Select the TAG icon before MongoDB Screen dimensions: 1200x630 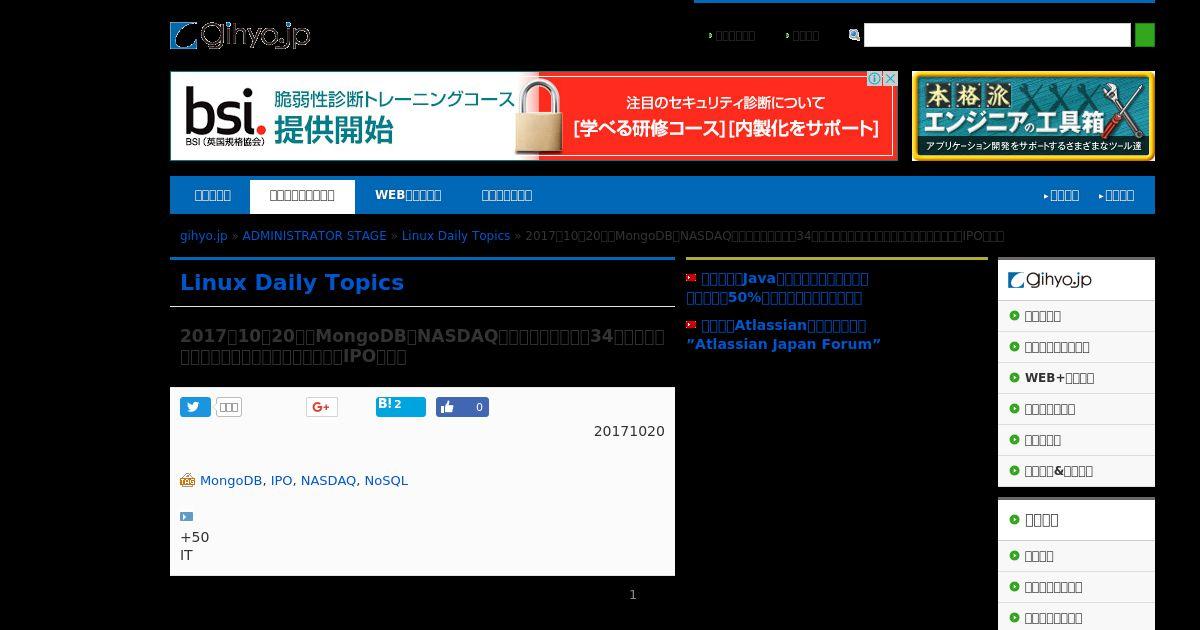pyautogui.click(x=187, y=480)
